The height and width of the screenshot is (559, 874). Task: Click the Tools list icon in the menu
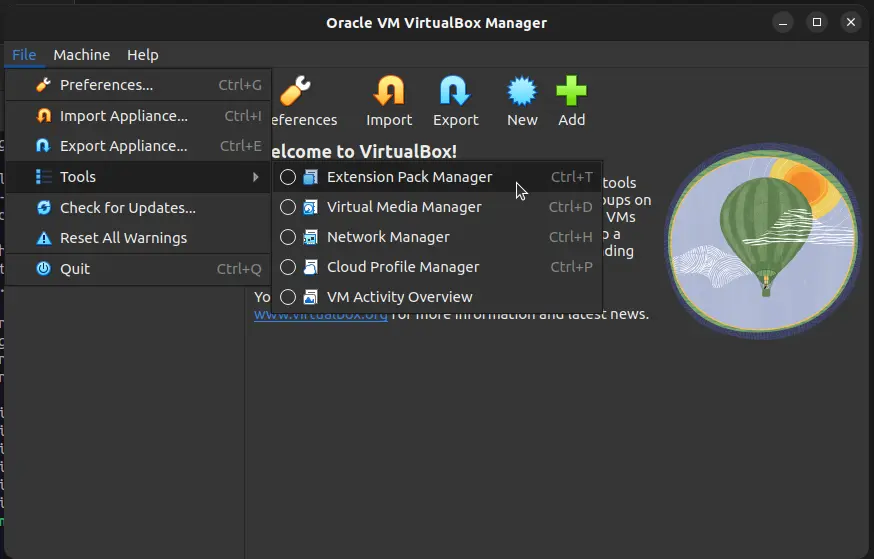43,177
